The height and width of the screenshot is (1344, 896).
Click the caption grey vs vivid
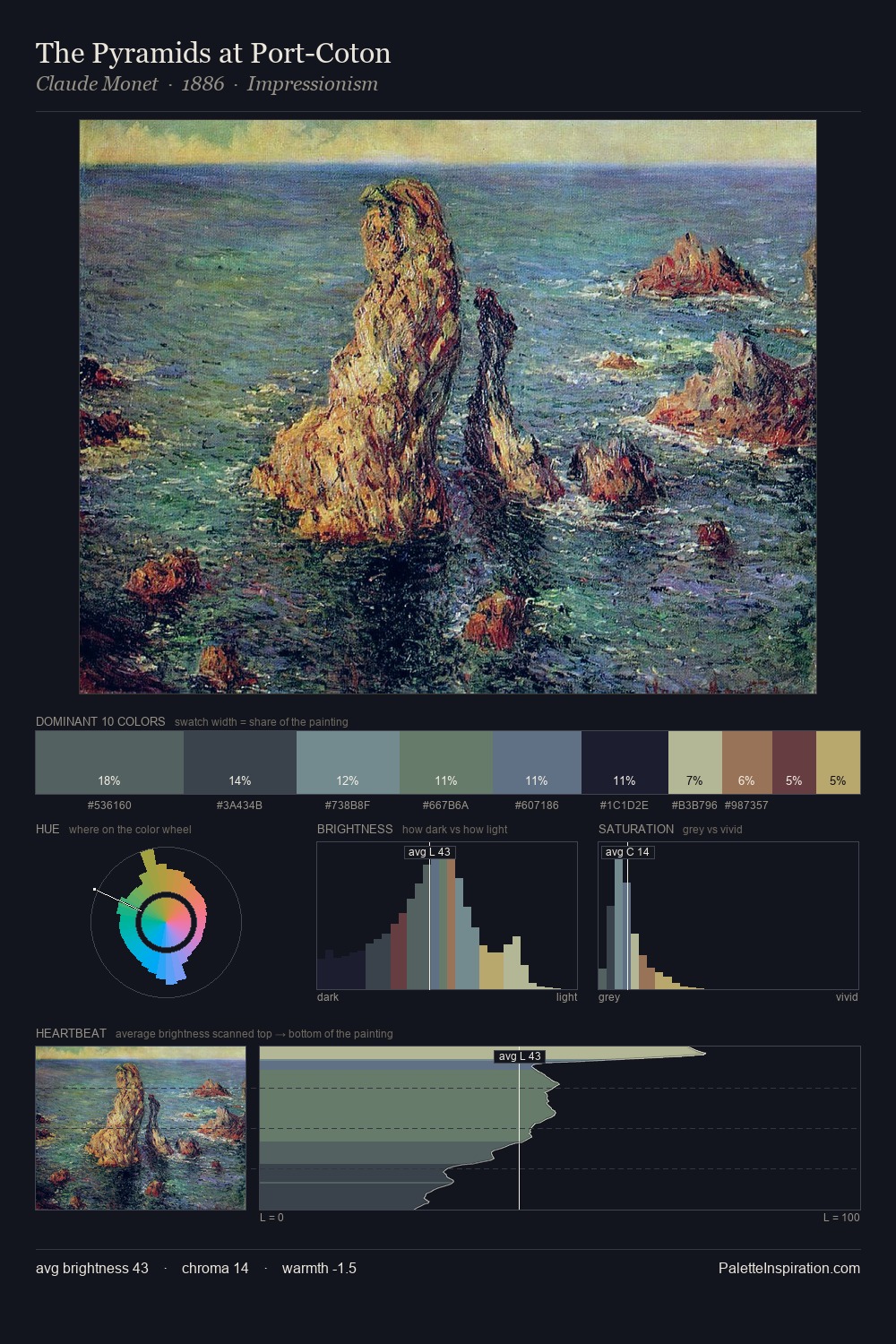coord(712,830)
